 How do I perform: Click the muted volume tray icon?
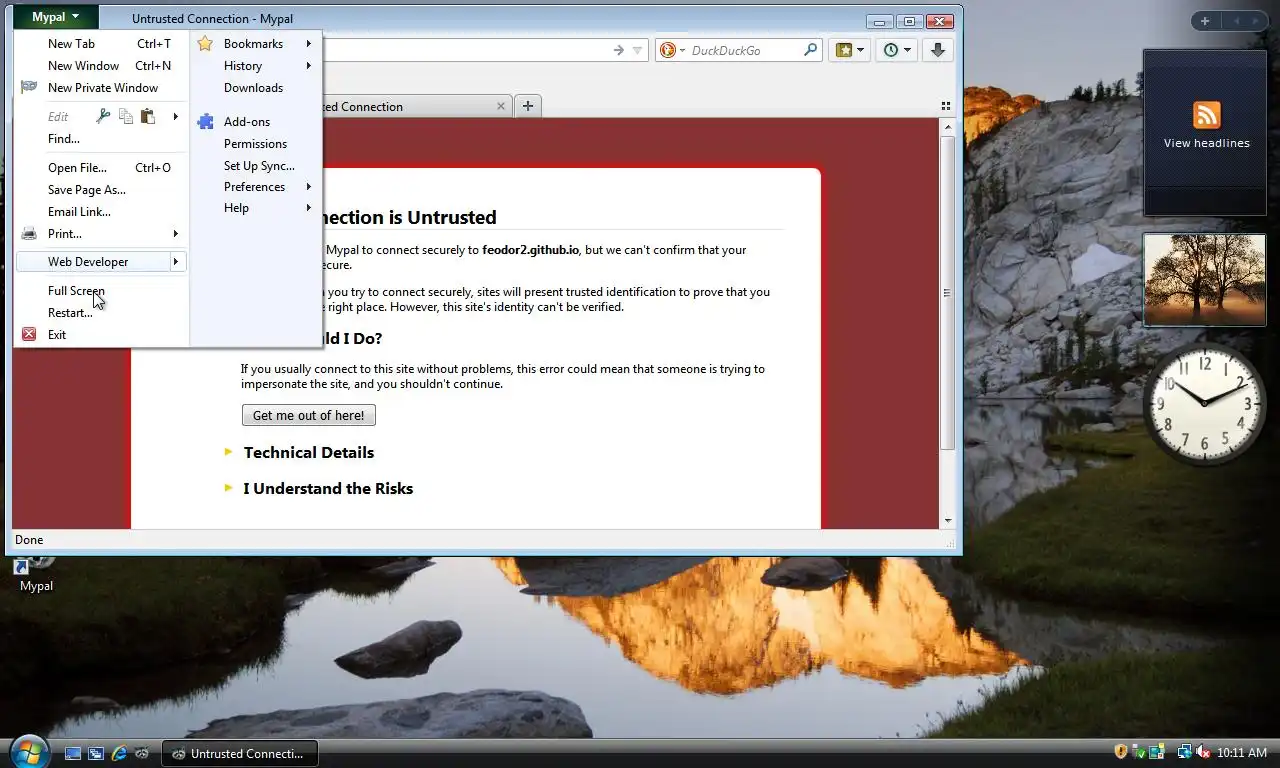tap(1203, 752)
